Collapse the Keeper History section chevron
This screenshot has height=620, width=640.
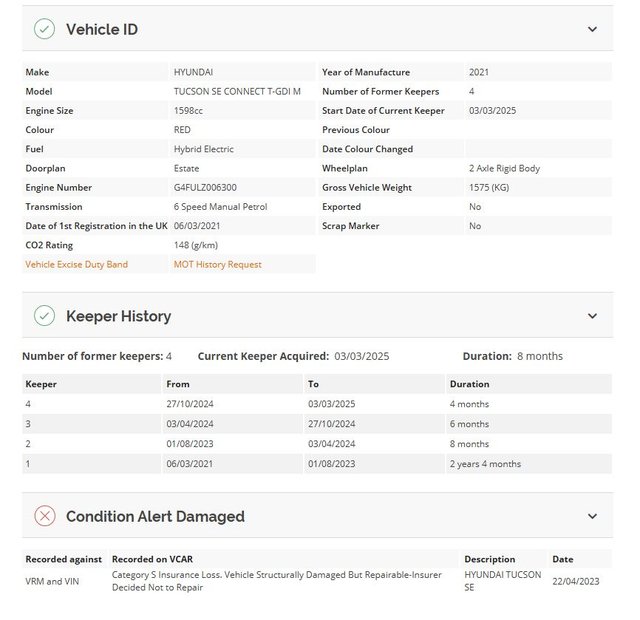pyautogui.click(x=592, y=316)
